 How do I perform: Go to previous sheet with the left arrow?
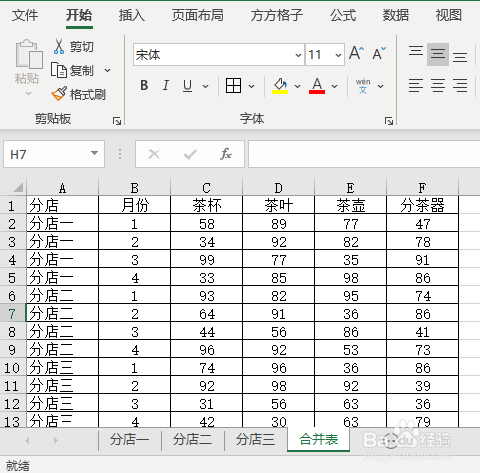[27, 440]
